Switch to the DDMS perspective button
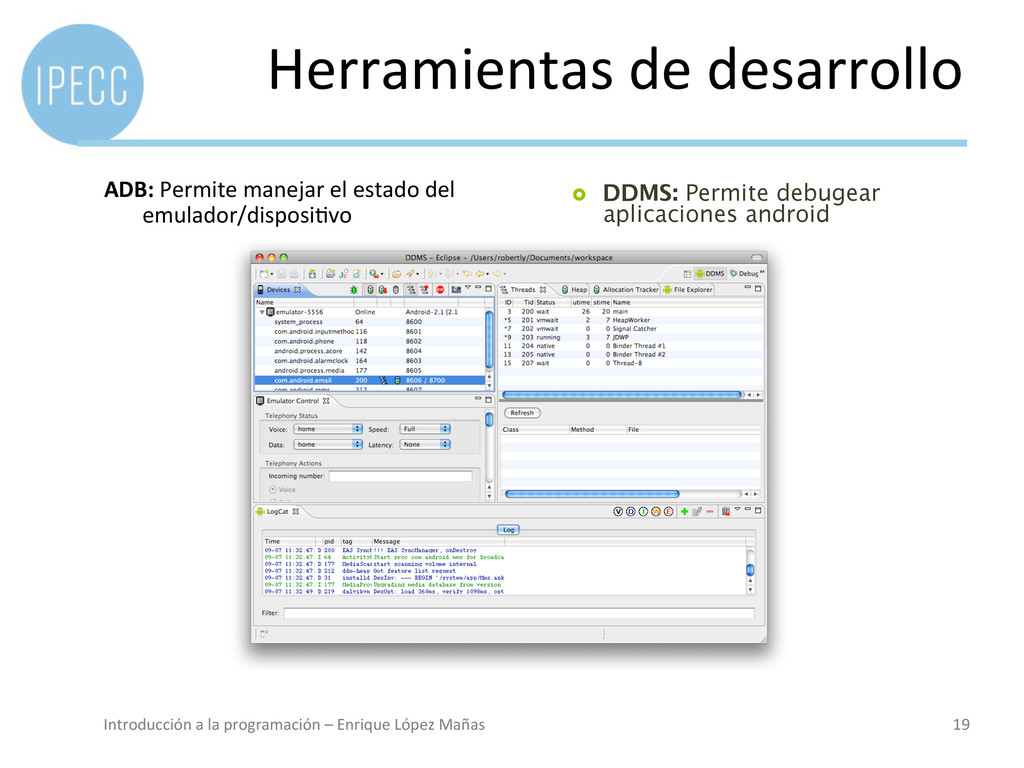The height and width of the screenshot is (768, 1024). click(x=710, y=274)
